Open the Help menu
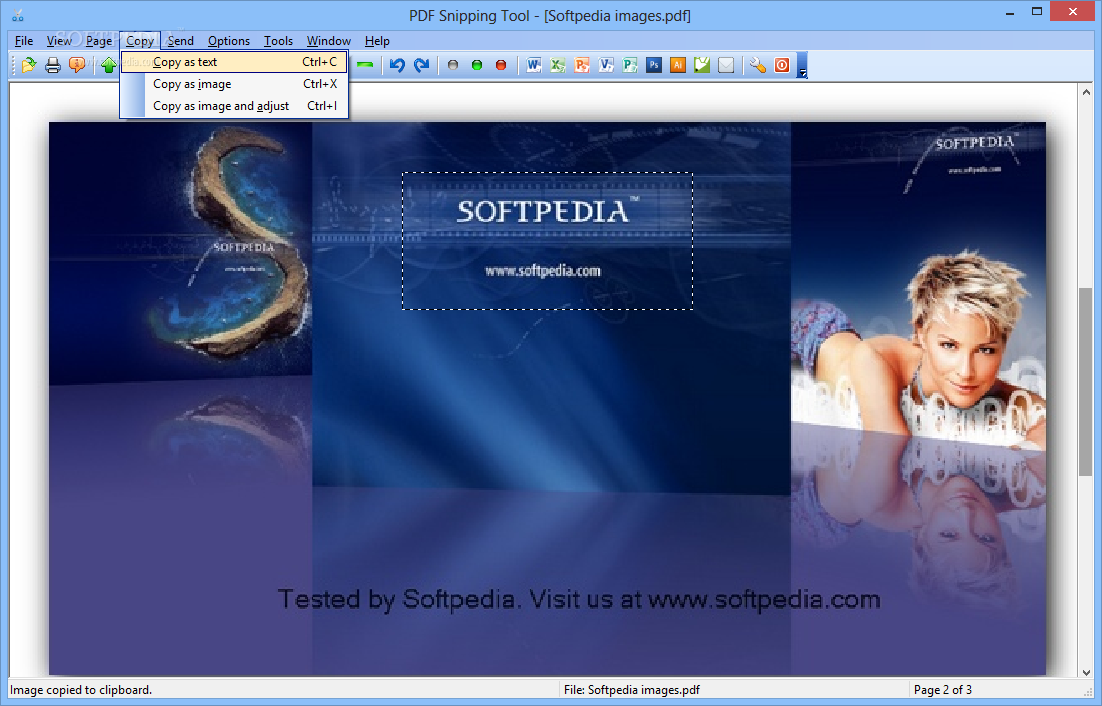This screenshot has width=1102, height=706. click(x=377, y=41)
